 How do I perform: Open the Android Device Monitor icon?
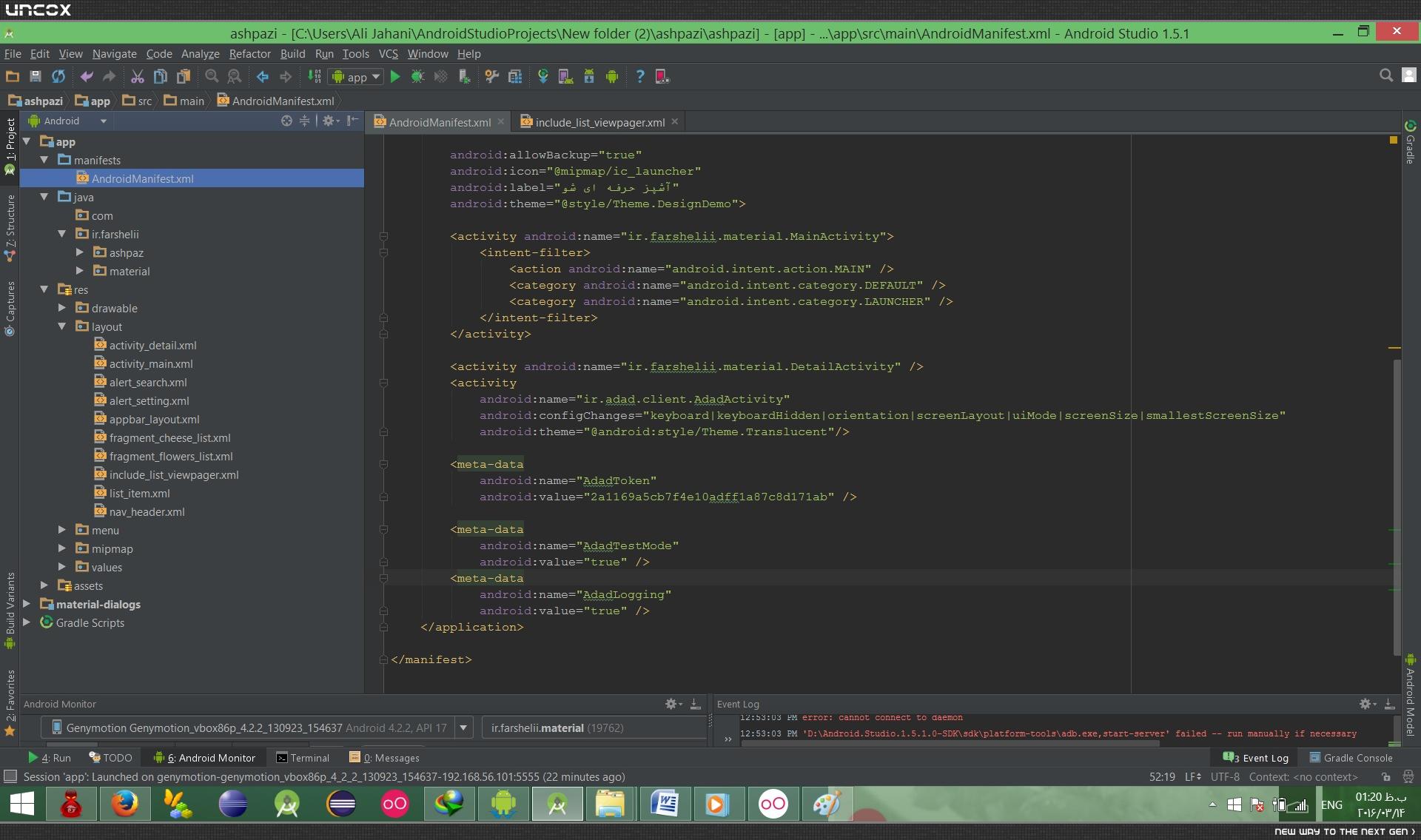(612, 76)
